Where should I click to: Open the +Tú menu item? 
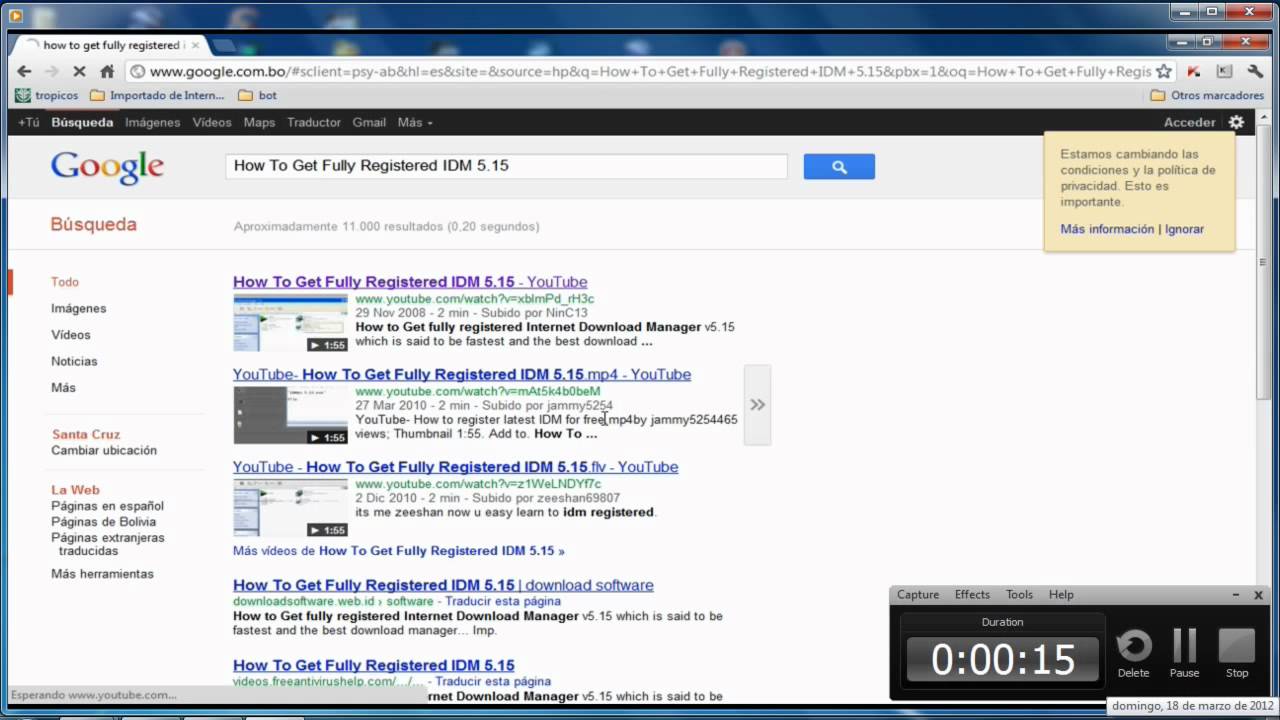click(28, 122)
